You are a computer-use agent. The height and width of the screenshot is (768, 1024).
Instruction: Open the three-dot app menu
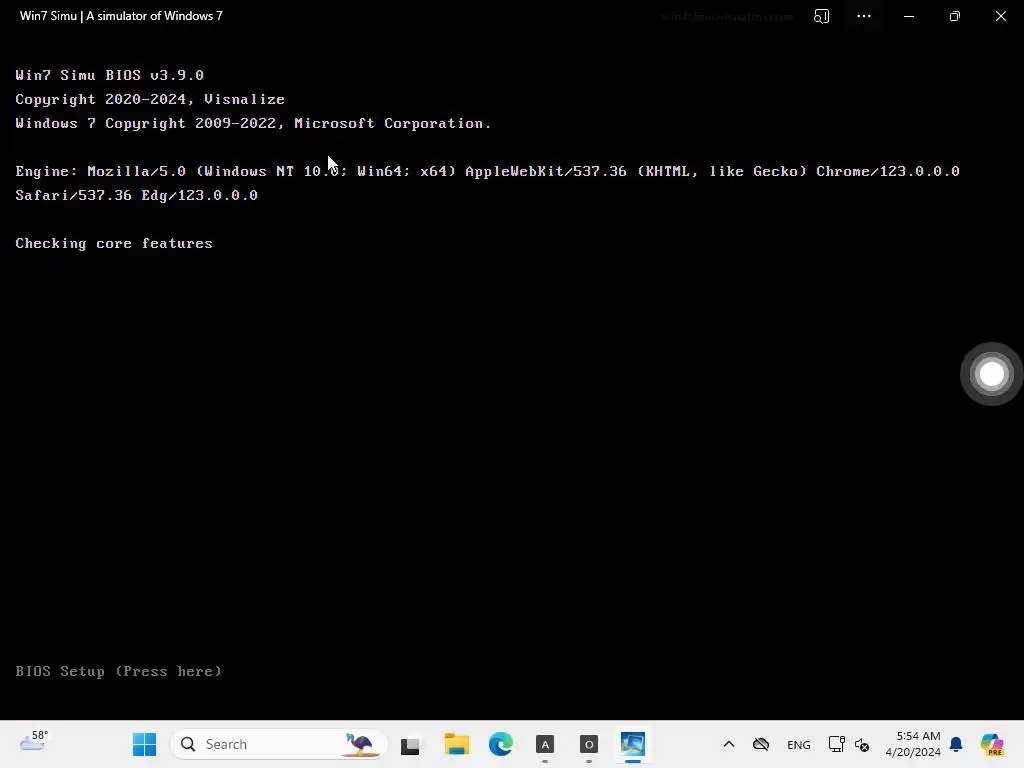tap(863, 16)
